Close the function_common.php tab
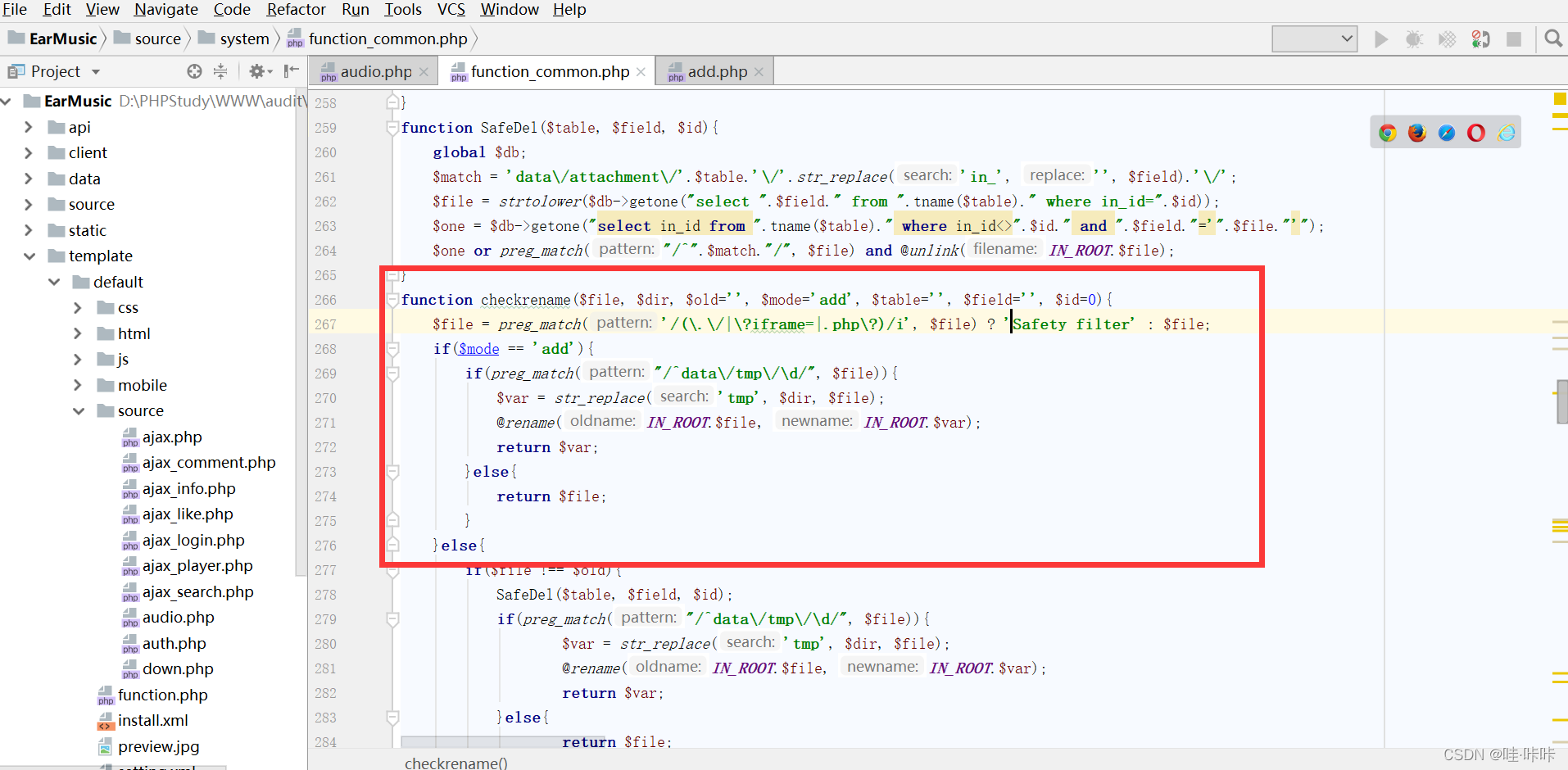 [x=641, y=72]
